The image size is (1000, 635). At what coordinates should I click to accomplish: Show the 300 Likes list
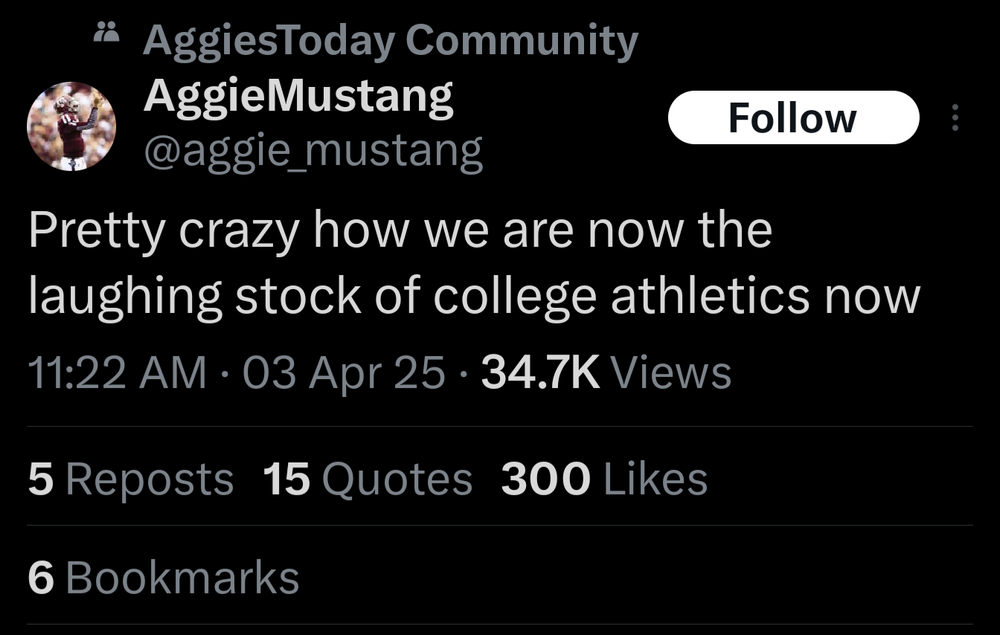coord(604,479)
